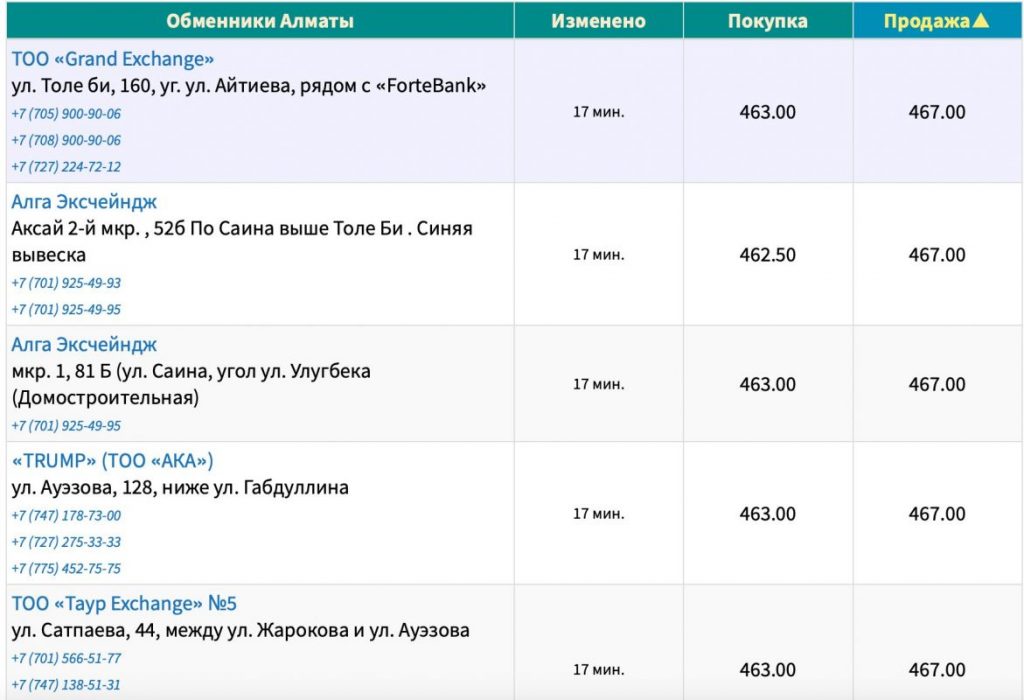Image resolution: width=1024 pixels, height=700 pixels.
Task: Call number +7 (701) 925-49-93
Action: [66, 283]
